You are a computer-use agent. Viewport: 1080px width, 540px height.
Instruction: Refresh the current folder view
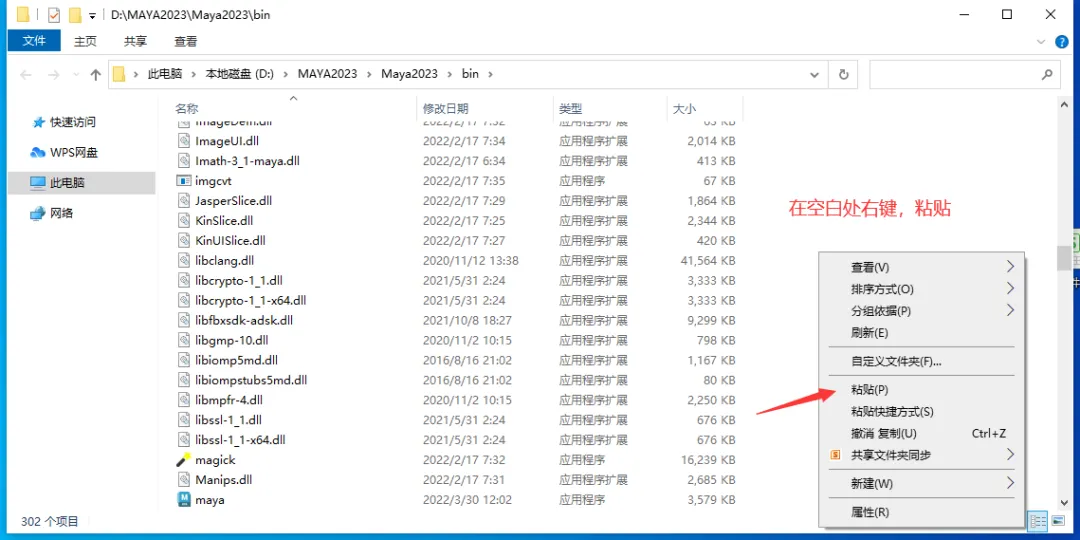[842, 74]
